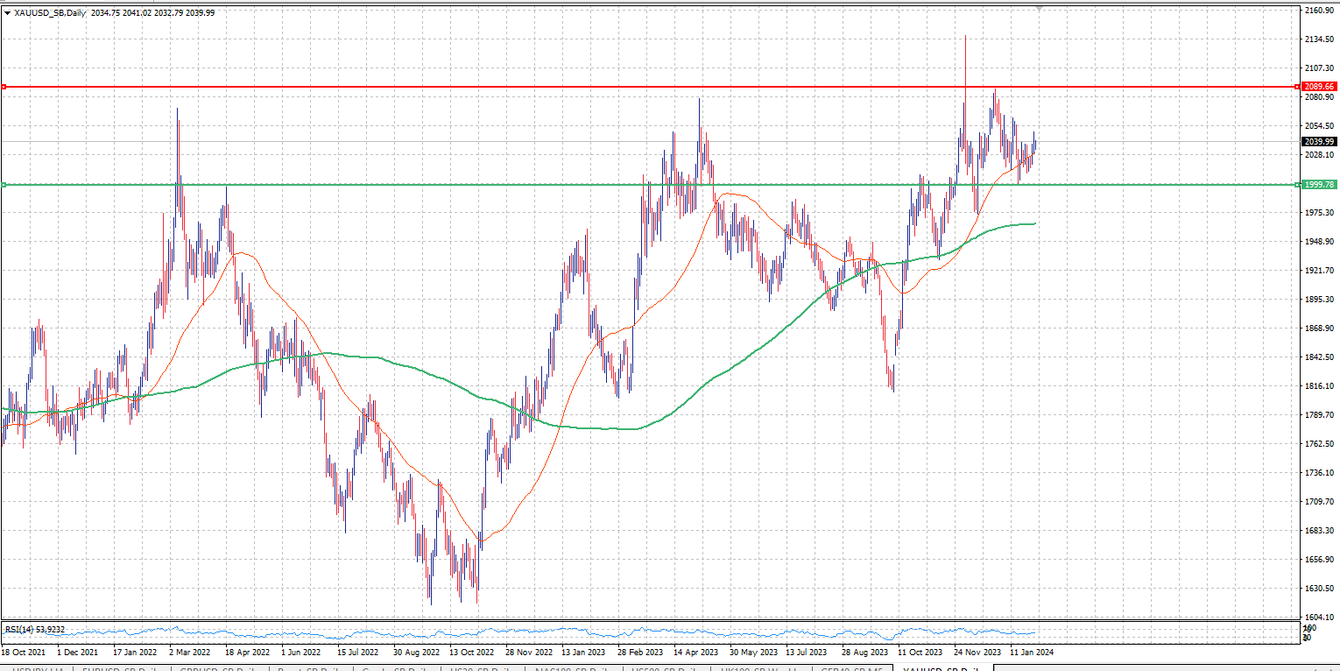Open the XAUUSD_SB chart dropdown arrow

click(x=8, y=13)
